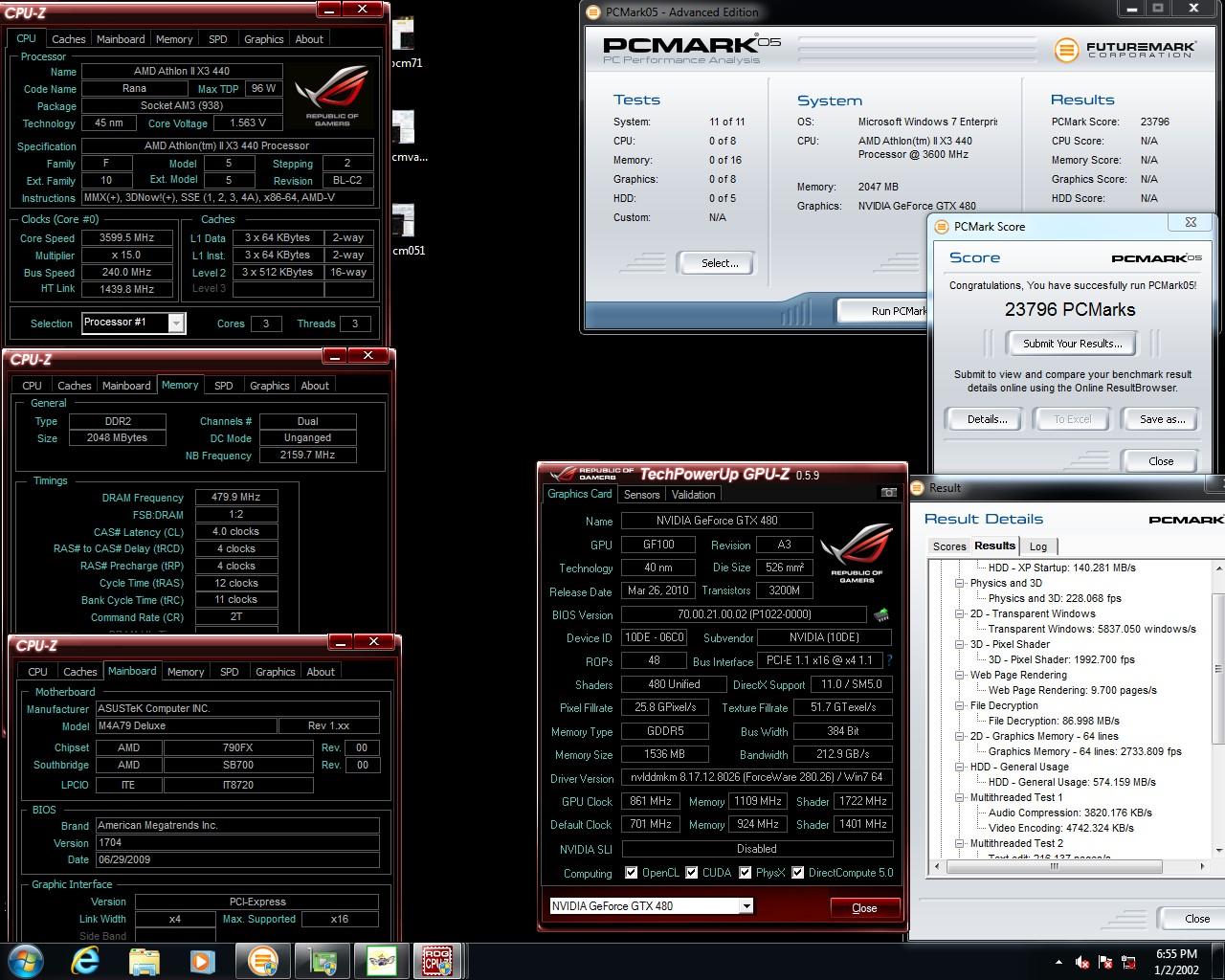This screenshot has height=980, width=1225.
Task: Open the Scores tab in Result Details
Action: tap(949, 546)
